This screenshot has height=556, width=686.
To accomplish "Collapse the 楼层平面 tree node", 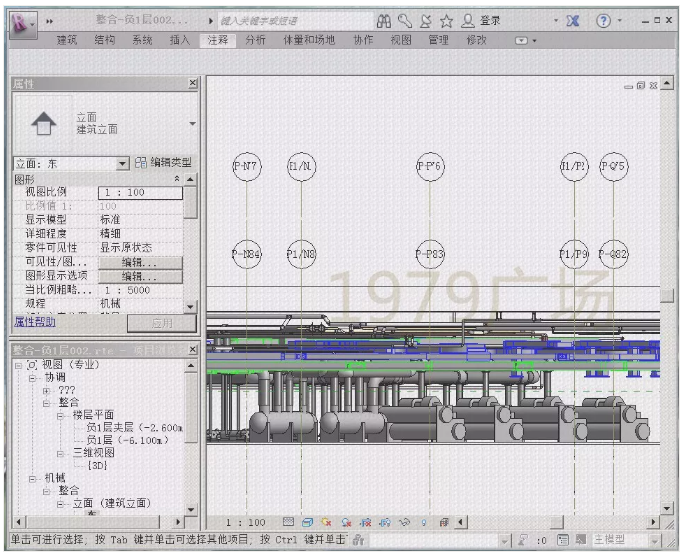I will (61, 415).
